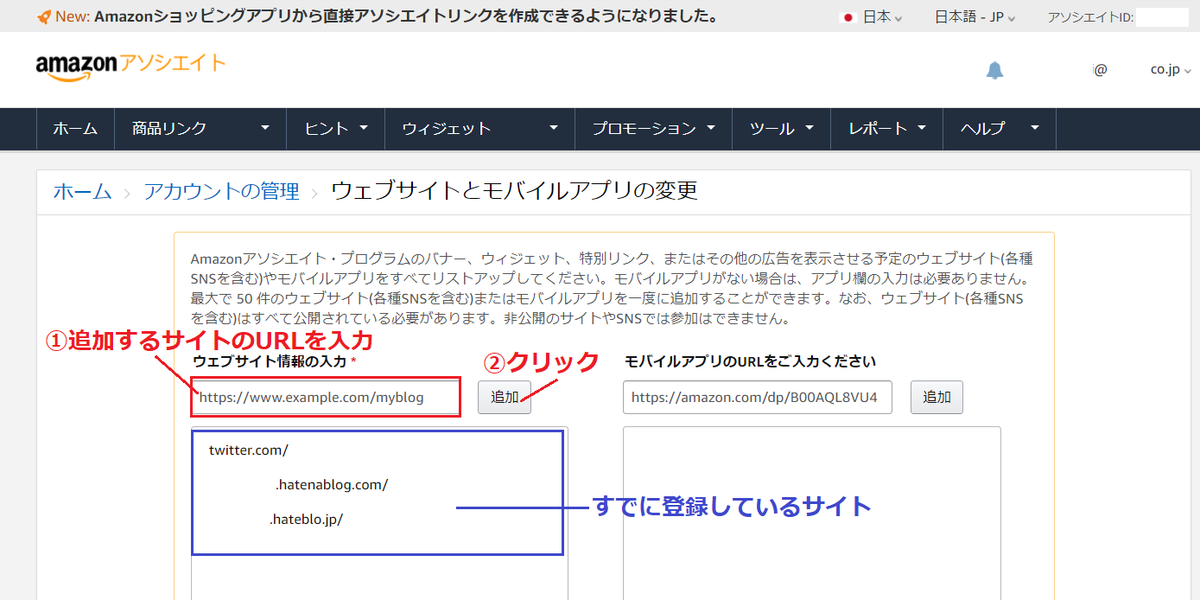
Task: Click the rocket icon in announcement banner
Action: 44,17
